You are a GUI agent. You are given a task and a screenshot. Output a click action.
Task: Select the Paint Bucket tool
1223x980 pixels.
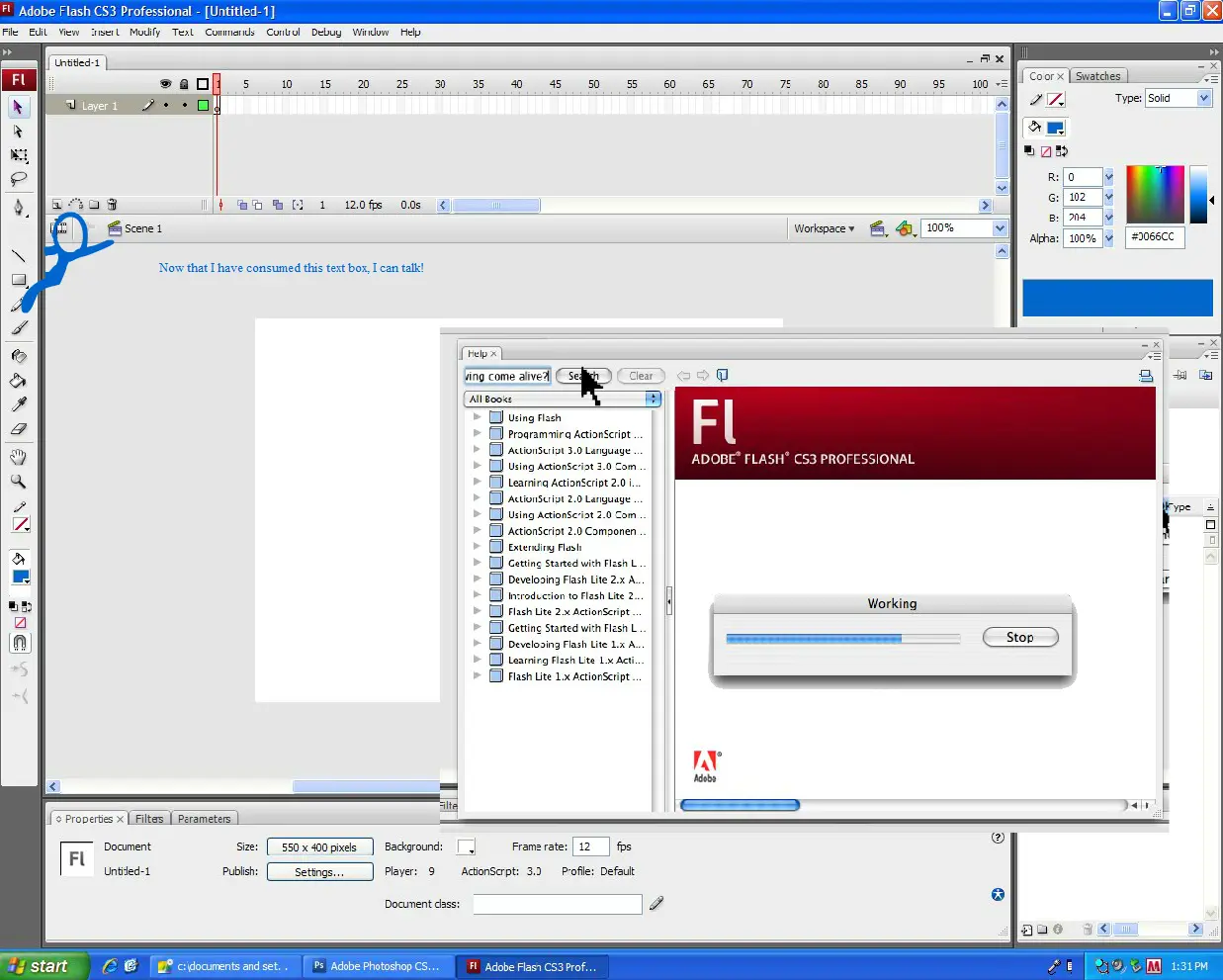(18, 381)
